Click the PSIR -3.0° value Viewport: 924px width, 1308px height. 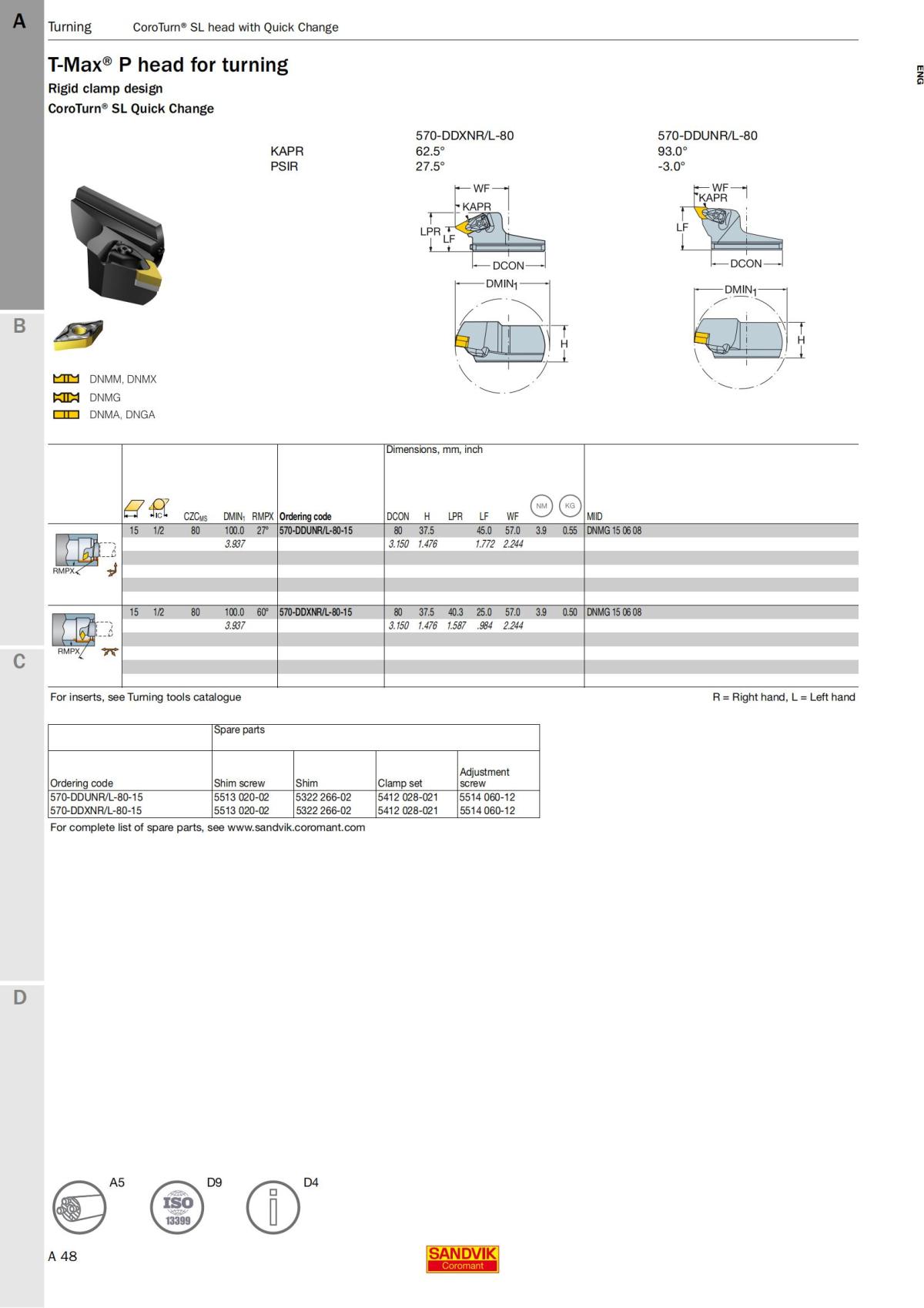(x=671, y=166)
